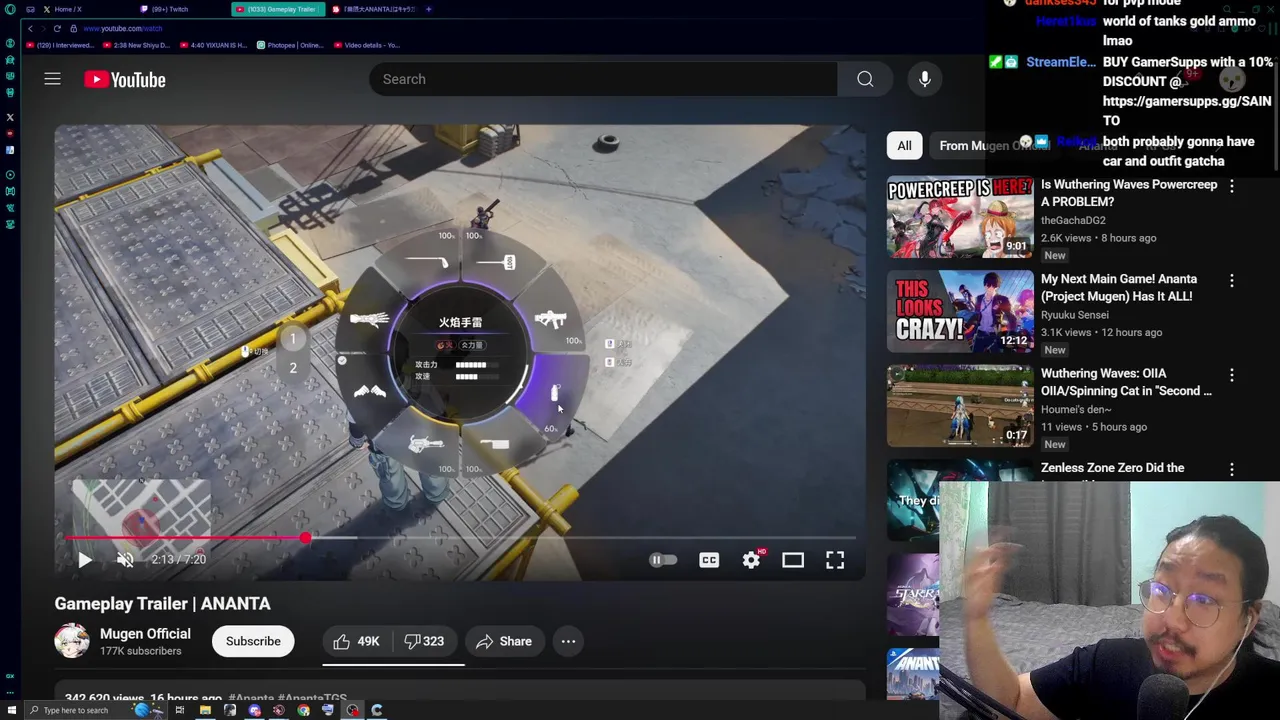Image resolution: width=1280 pixels, height=720 pixels.
Task: Open the '4:40 YIXUAN IS H' bookmark
Action: tap(213, 45)
